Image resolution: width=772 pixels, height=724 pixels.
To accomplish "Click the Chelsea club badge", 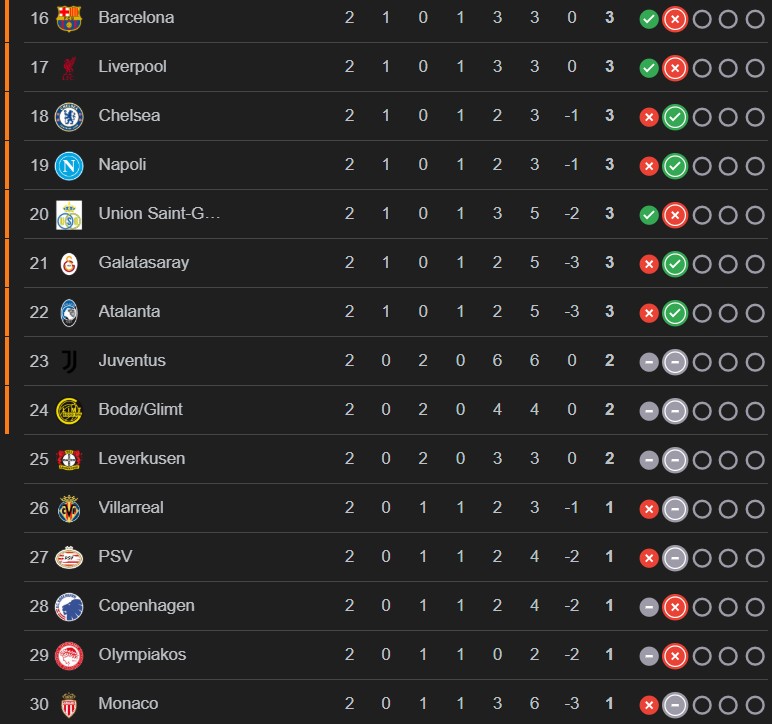I will coord(69,116).
